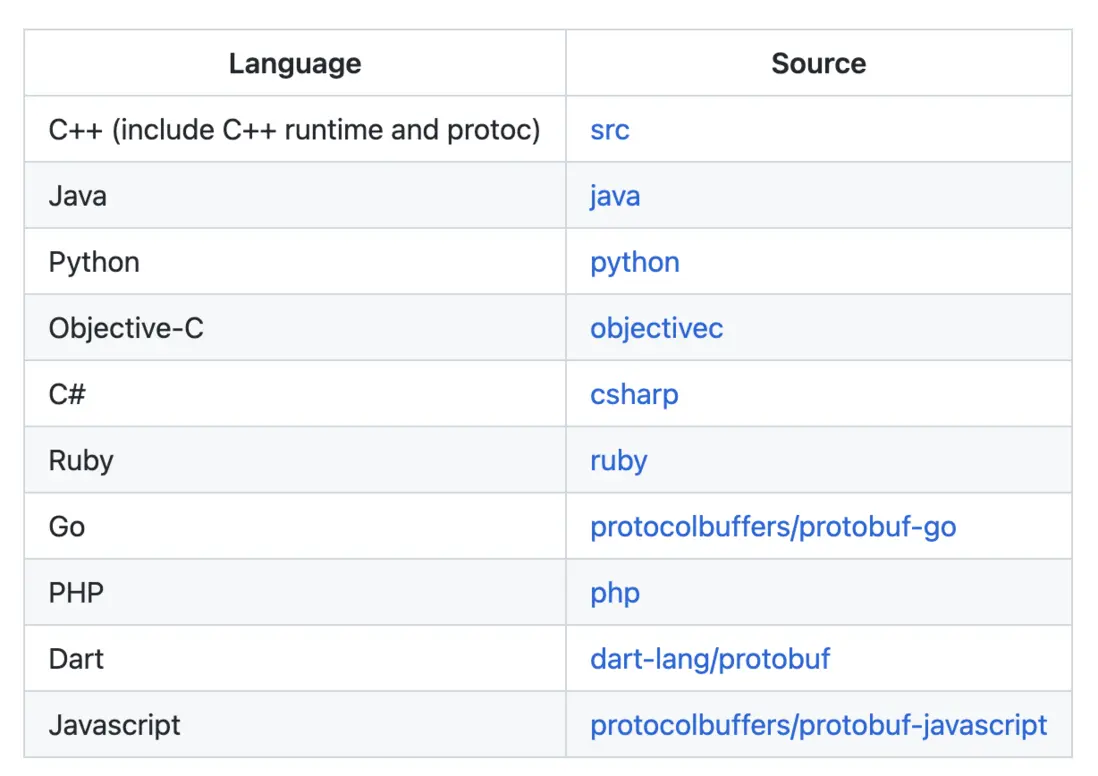The height and width of the screenshot is (776, 1098).
Task: Select the C++ runtime and protoc cell
Action: tap(294, 130)
